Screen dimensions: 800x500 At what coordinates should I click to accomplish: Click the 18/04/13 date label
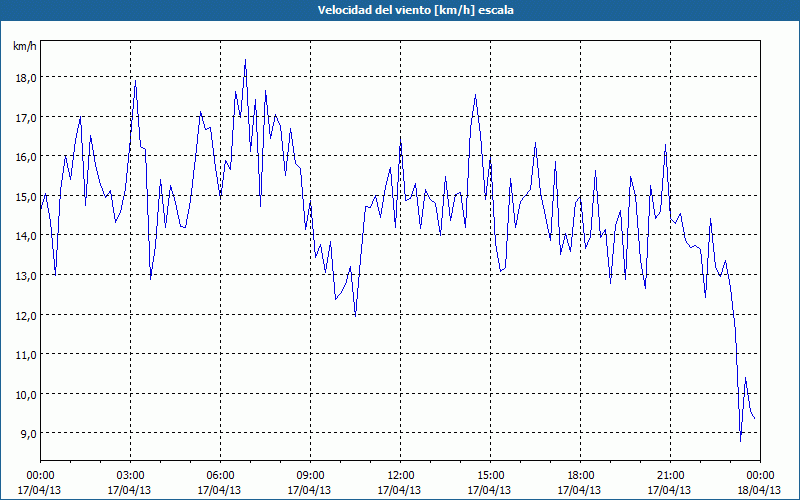pos(759,490)
